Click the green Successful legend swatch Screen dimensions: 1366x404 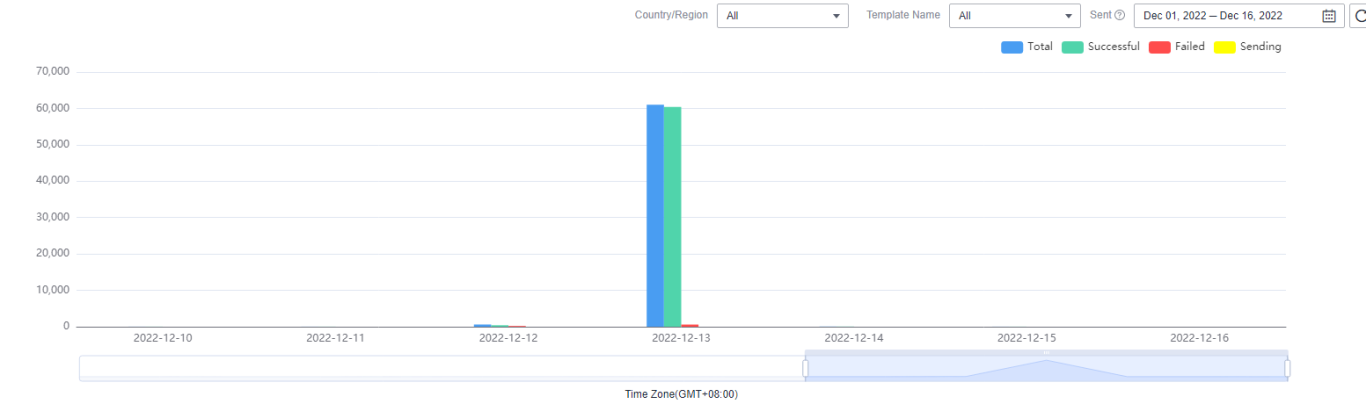pos(1072,47)
